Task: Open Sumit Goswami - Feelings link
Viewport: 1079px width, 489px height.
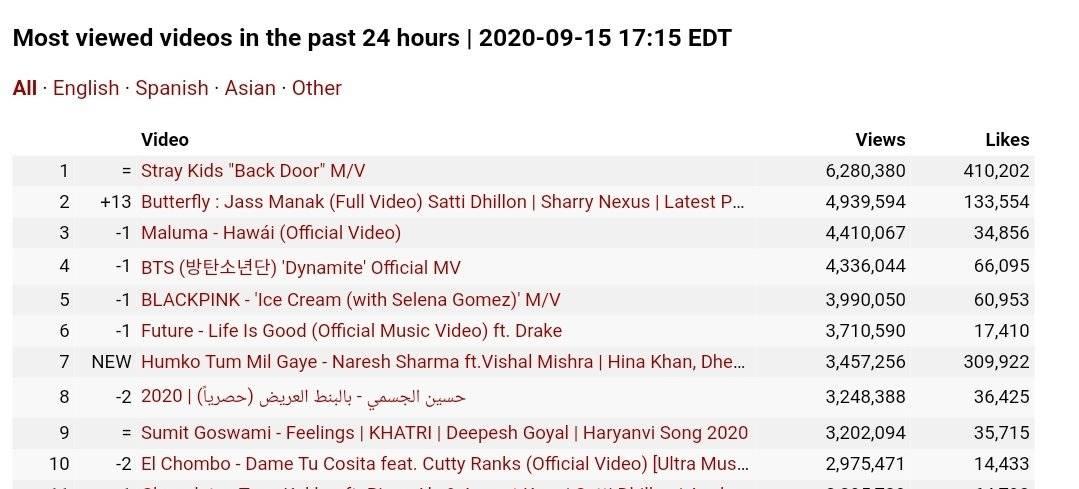Action: (445, 433)
